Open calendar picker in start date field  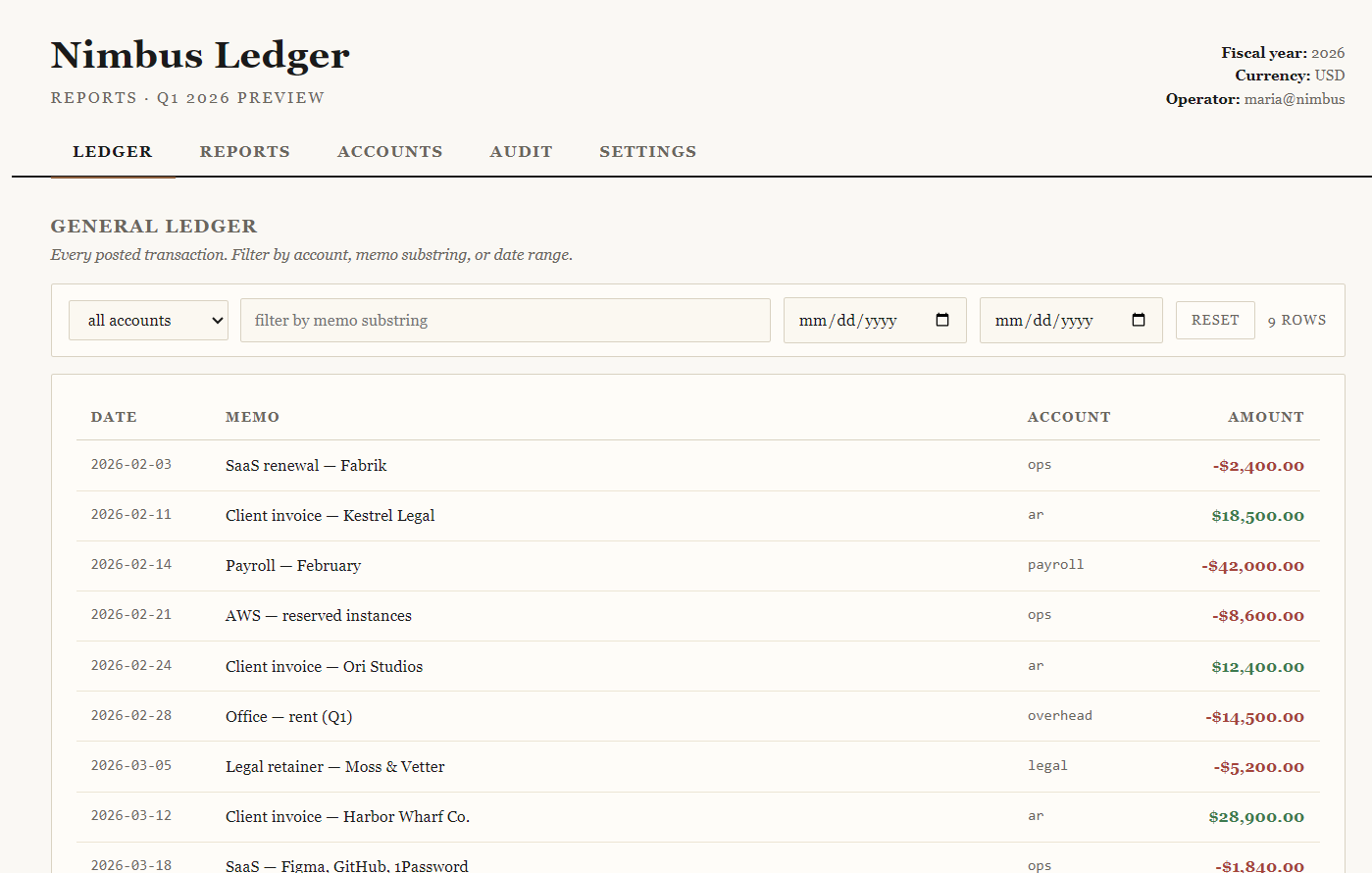[942, 320]
